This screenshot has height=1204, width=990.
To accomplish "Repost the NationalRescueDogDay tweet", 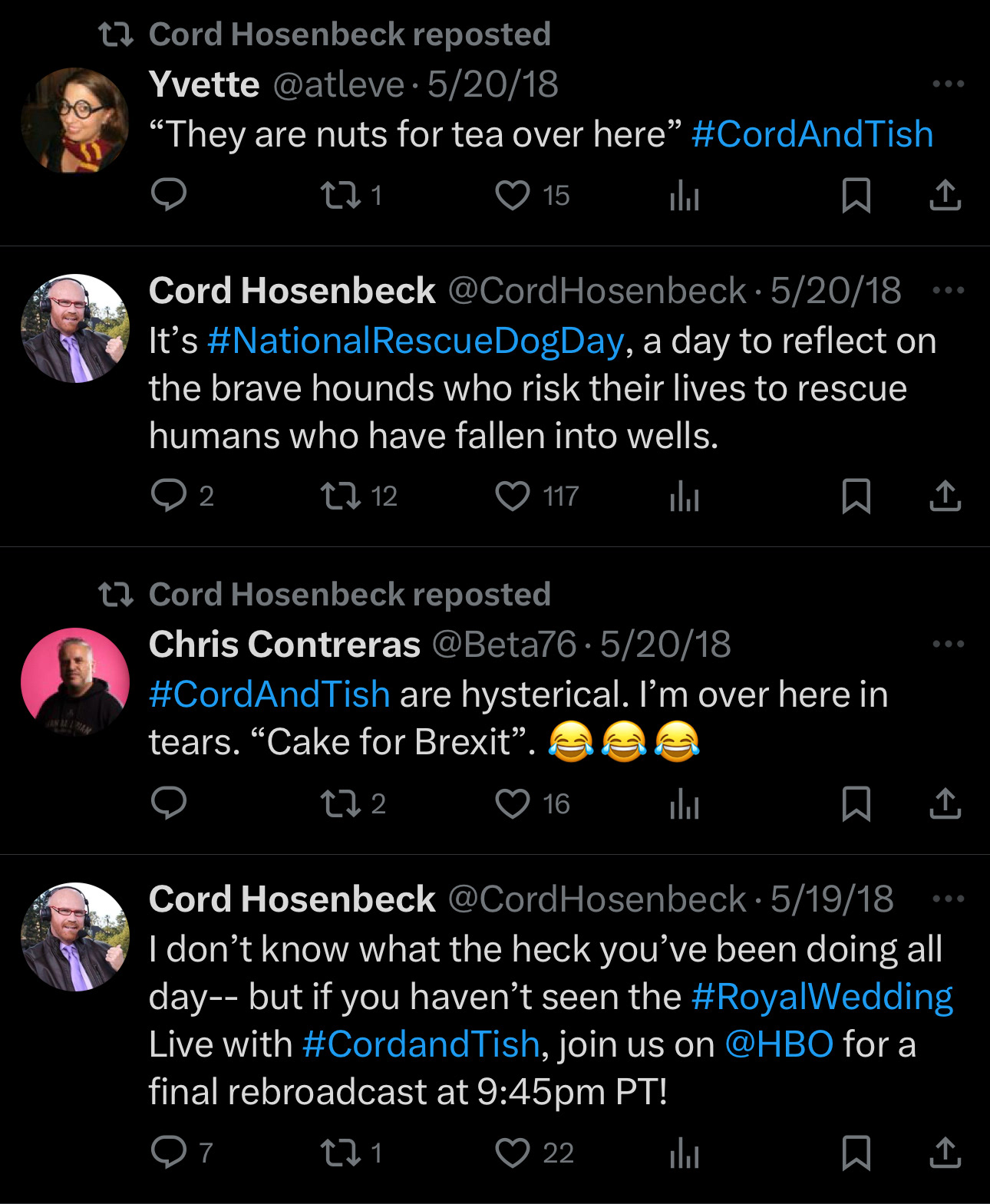I will [x=341, y=496].
